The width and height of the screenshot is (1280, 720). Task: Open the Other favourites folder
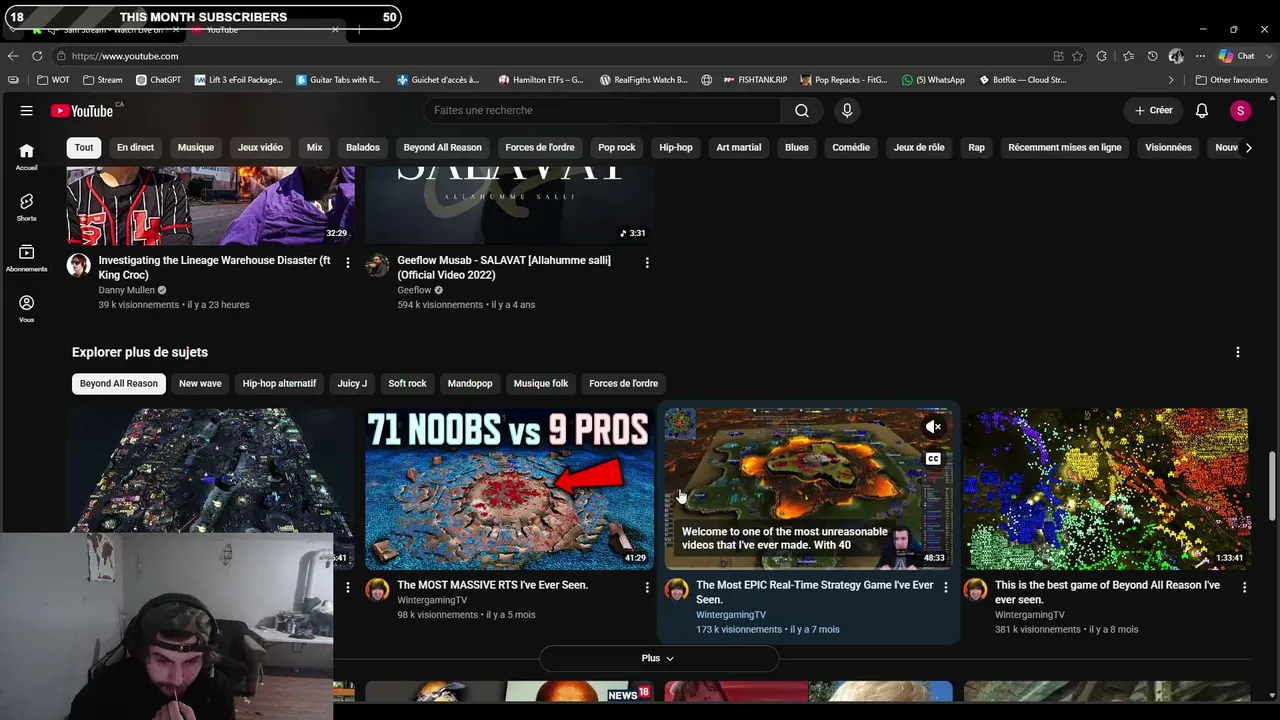click(1232, 80)
